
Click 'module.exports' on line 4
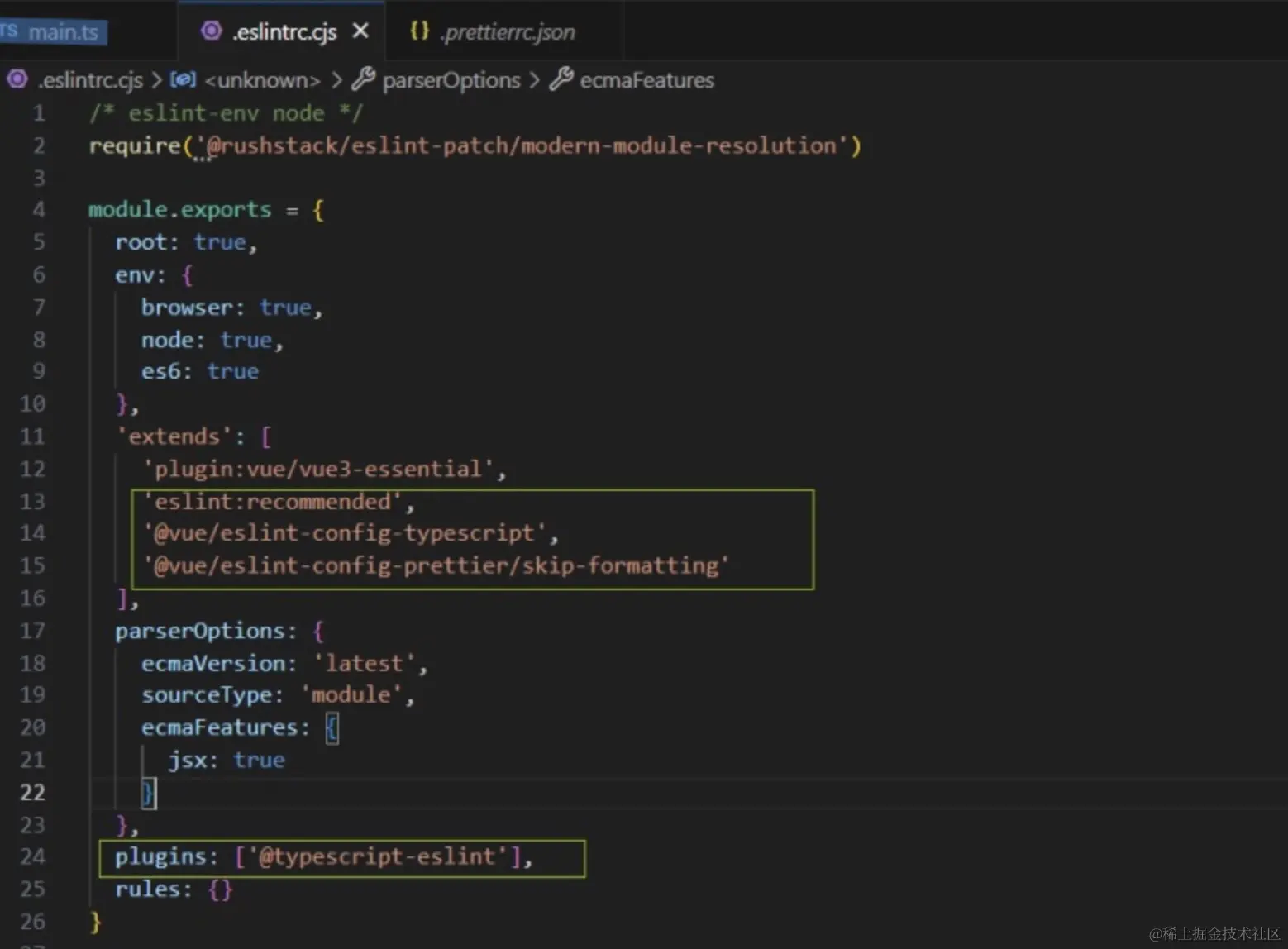click(x=179, y=210)
